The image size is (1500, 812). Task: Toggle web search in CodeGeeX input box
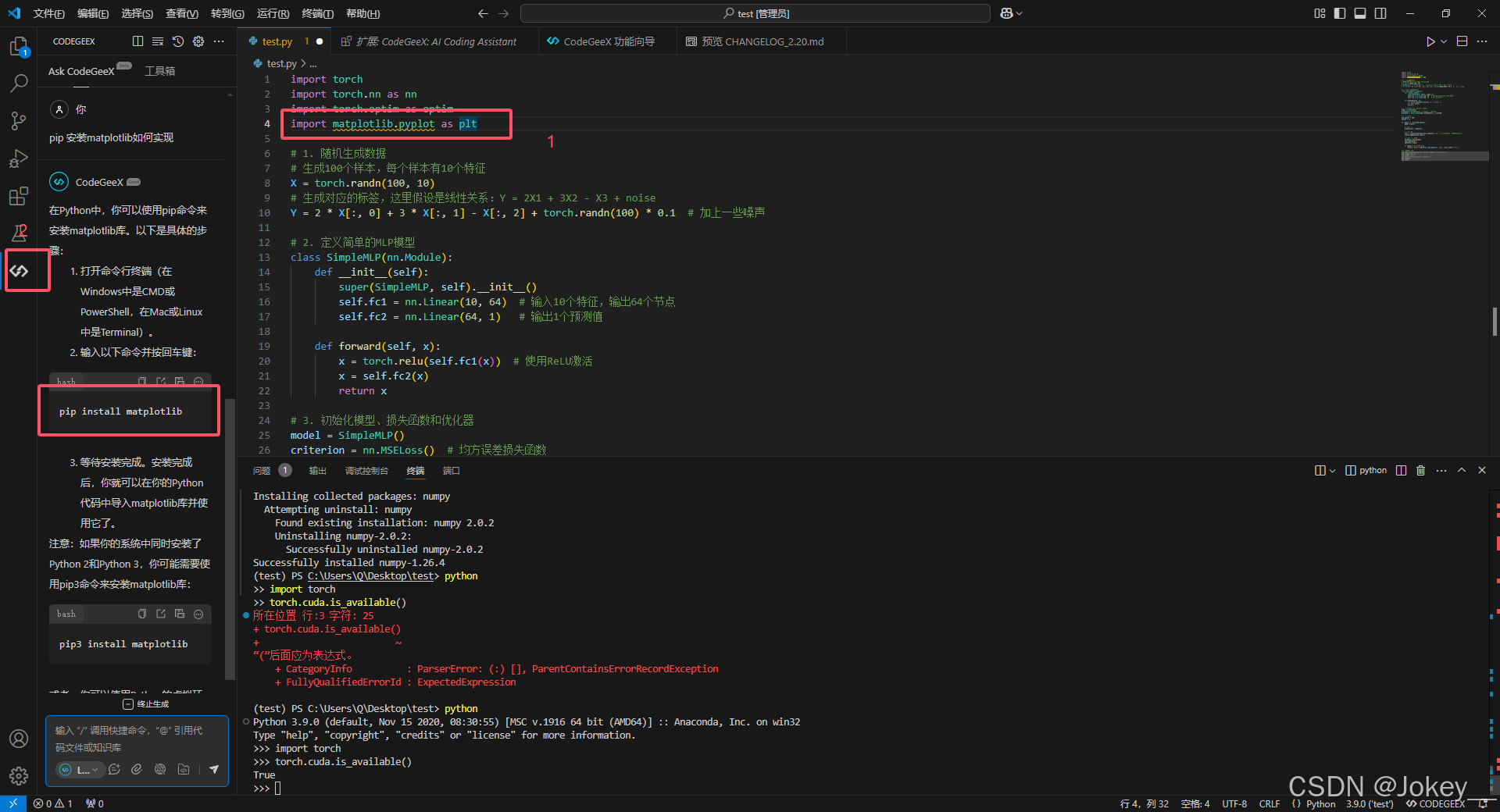coord(160,769)
